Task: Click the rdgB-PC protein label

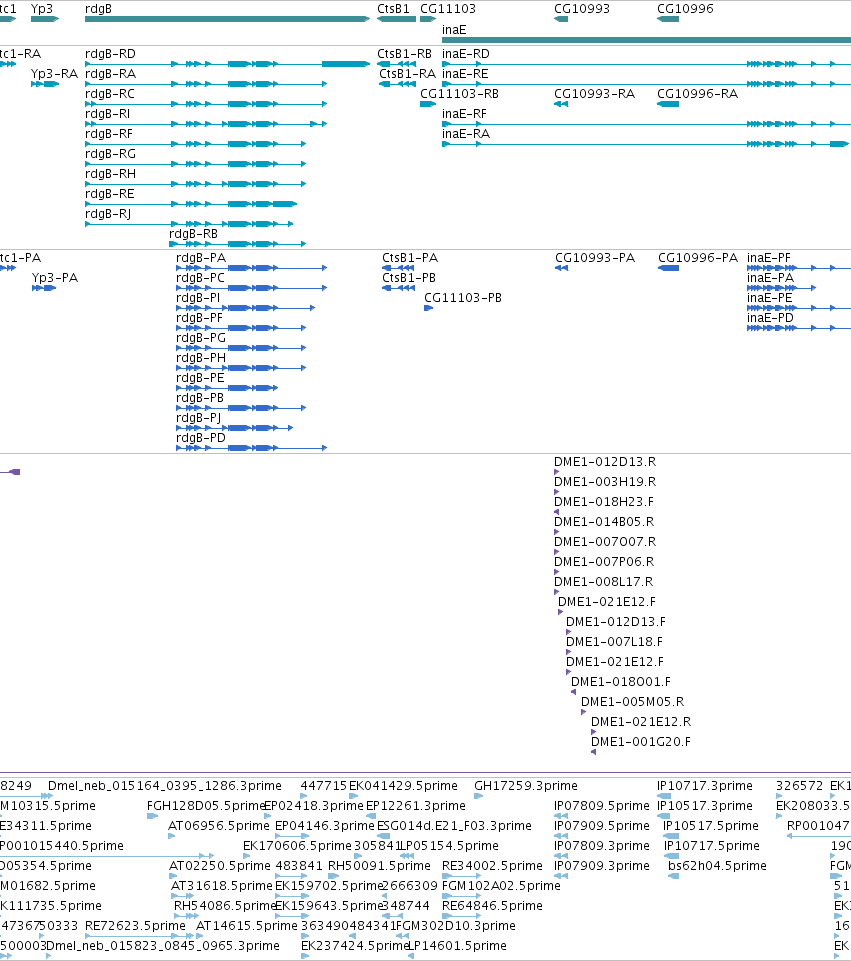Action: coord(200,278)
